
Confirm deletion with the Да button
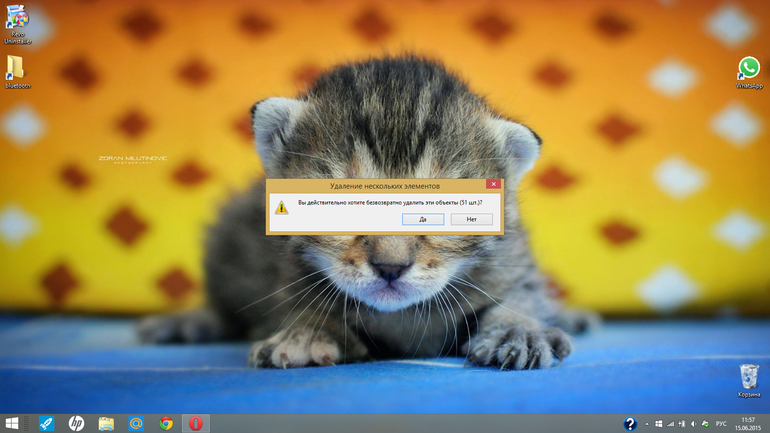click(x=423, y=219)
